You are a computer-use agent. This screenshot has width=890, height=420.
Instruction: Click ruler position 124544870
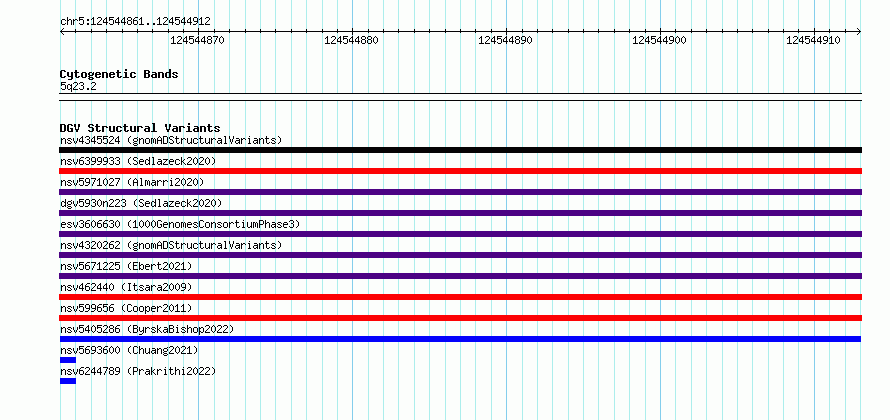coord(198,40)
